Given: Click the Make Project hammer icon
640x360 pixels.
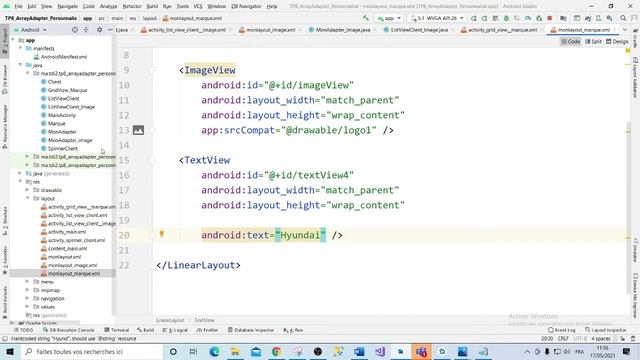Looking at the screenshot, I should click(366, 18).
